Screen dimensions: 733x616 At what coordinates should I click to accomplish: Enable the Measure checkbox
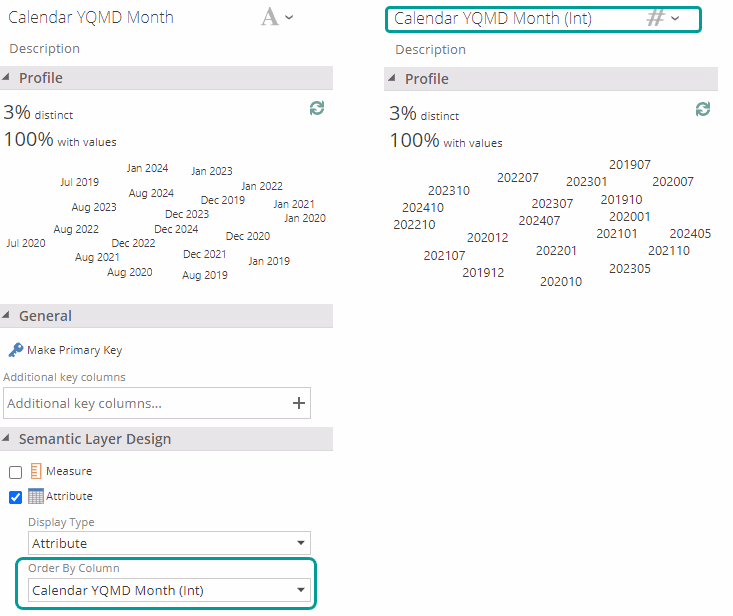[x=15, y=472]
